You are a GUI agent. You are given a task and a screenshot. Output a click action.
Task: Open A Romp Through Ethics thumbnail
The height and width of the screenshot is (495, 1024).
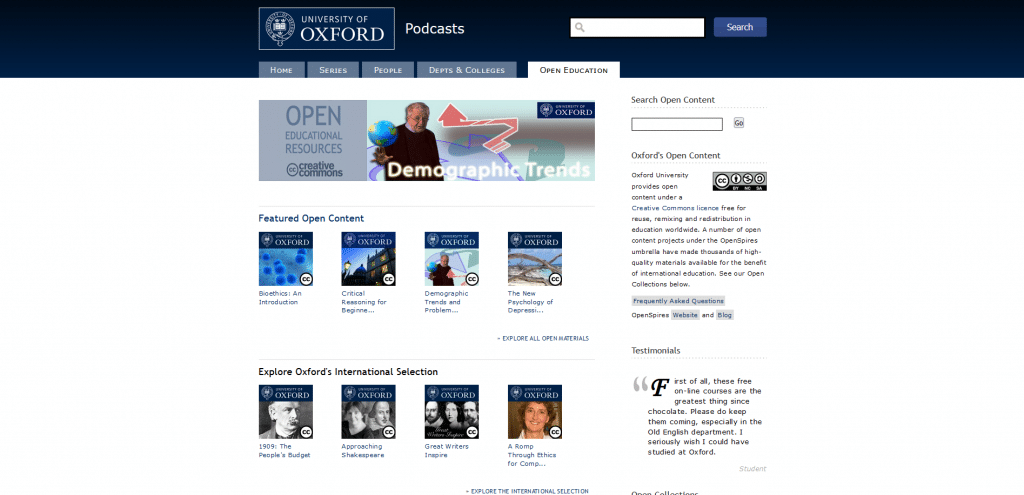tap(535, 411)
